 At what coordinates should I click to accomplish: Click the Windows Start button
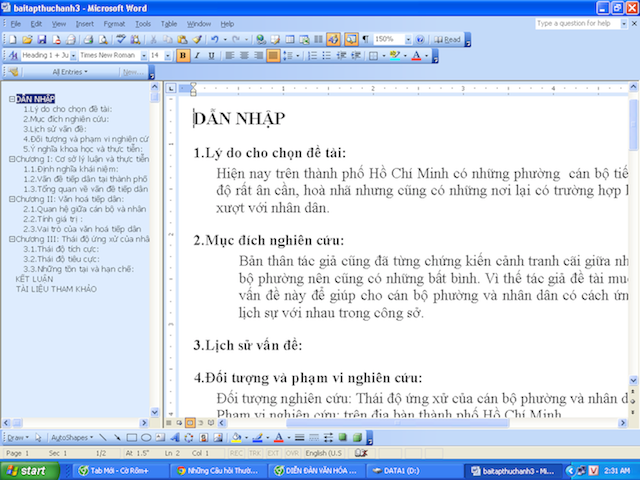30,471
